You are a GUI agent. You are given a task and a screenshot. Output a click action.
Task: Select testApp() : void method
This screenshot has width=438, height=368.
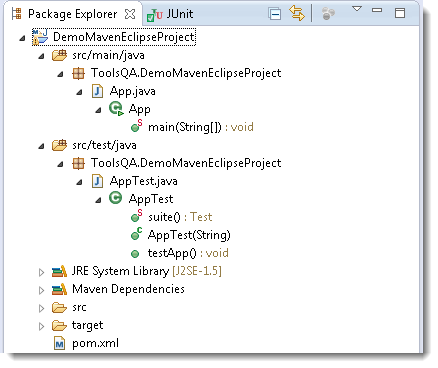click(188, 253)
